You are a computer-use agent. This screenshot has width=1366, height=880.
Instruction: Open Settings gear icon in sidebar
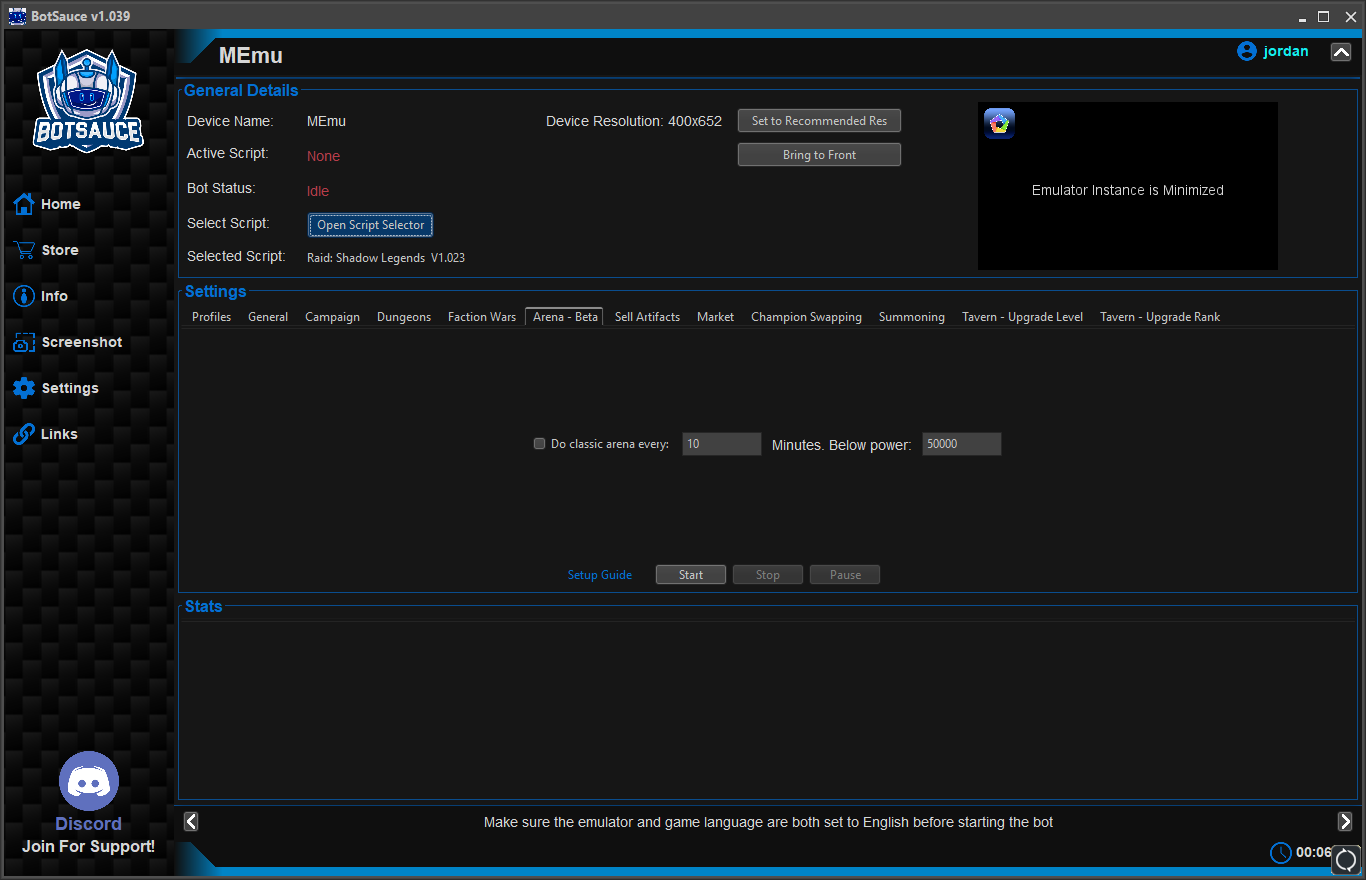24,388
